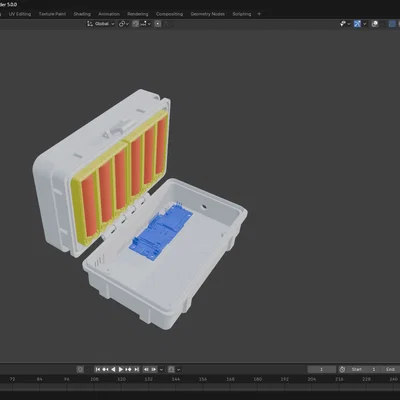This screenshot has height=400, width=400.
Task: Click the Start frame field
Action: [364, 369]
